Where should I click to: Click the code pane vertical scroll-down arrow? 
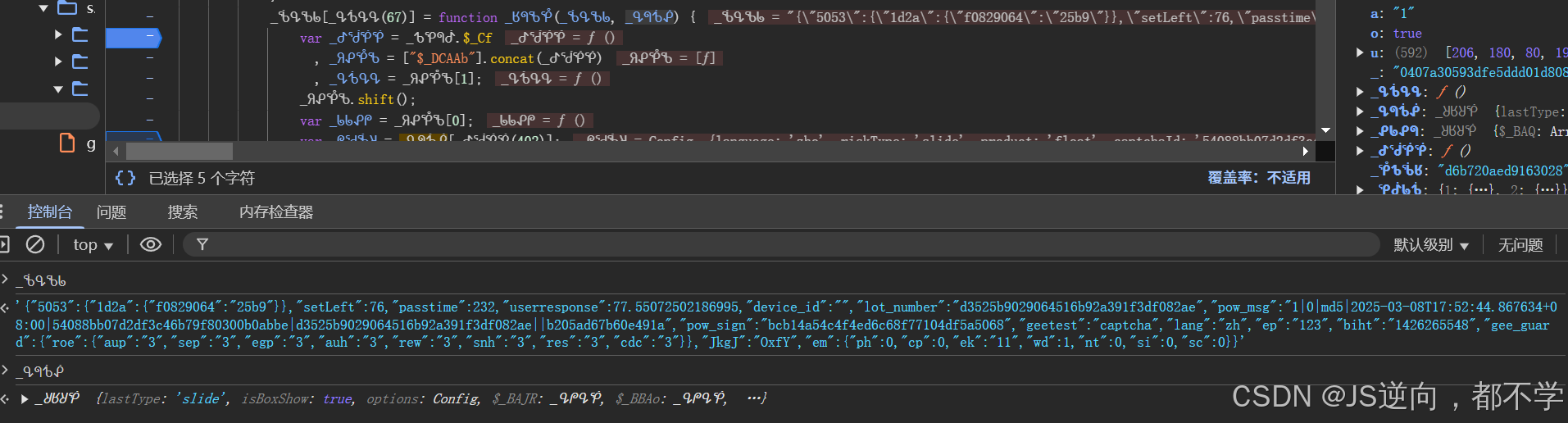[x=1325, y=130]
